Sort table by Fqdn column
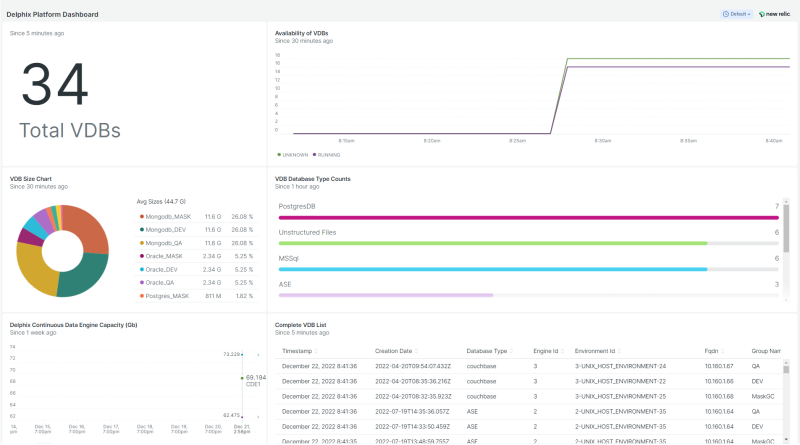The width and height of the screenshot is (800, 445). point(714,351)
